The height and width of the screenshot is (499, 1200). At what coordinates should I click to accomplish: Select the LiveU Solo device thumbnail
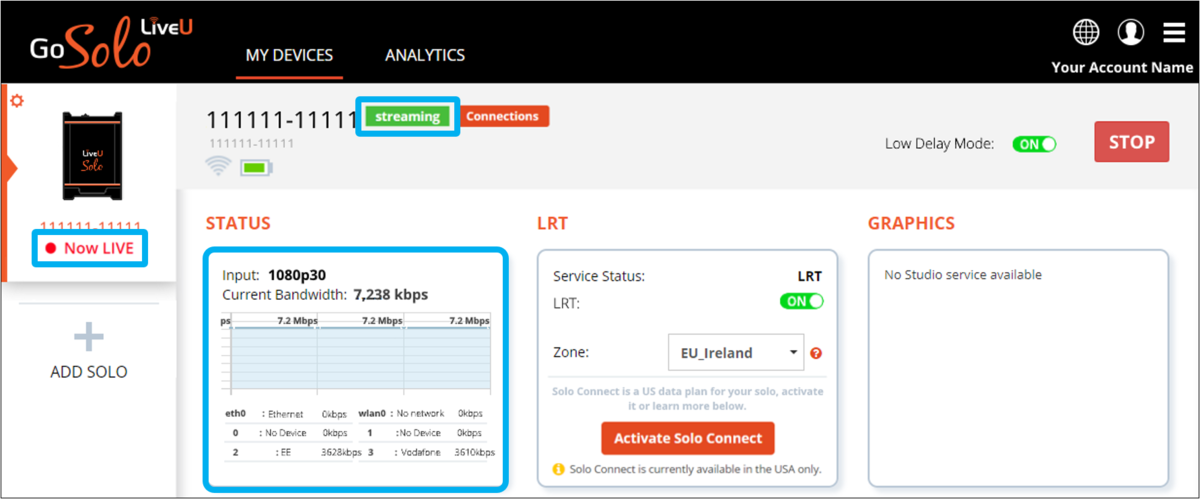(92, 156)
